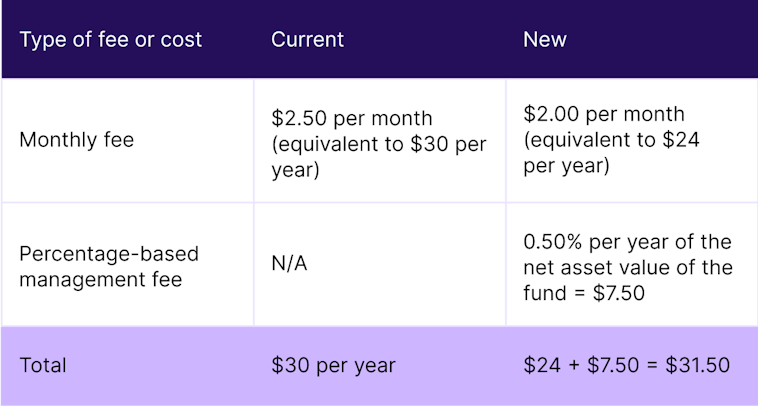
Task: Select the "Current" column header
Action: click(x=307, y=40)
